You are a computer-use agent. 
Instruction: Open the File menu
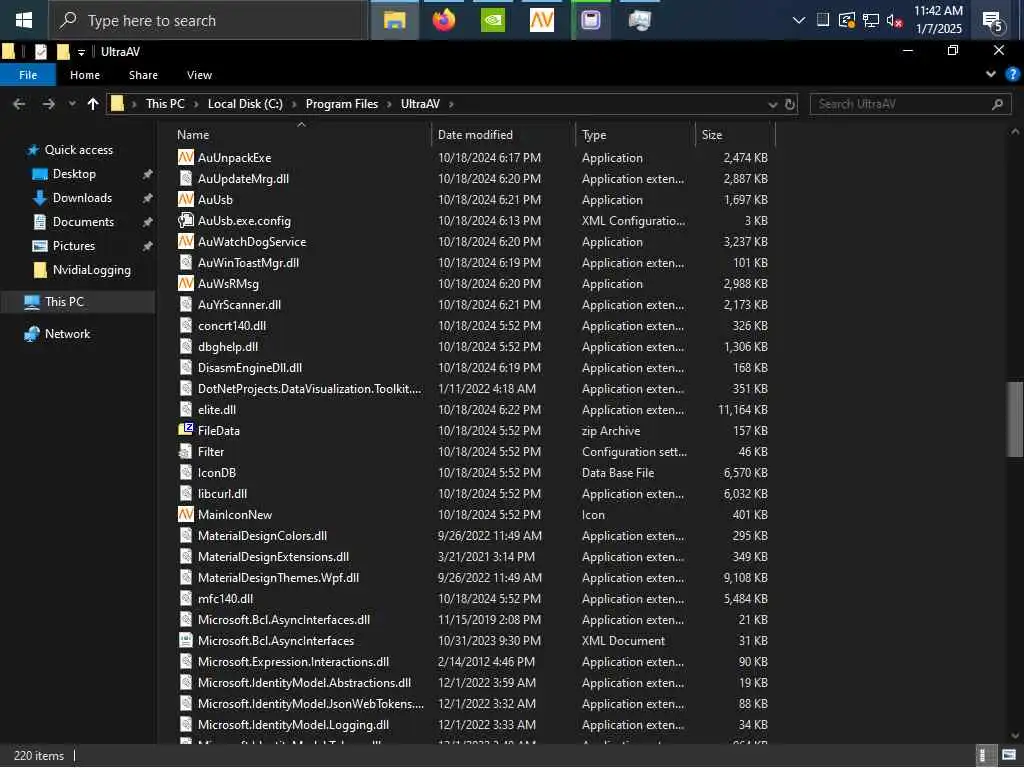(28, 74)
